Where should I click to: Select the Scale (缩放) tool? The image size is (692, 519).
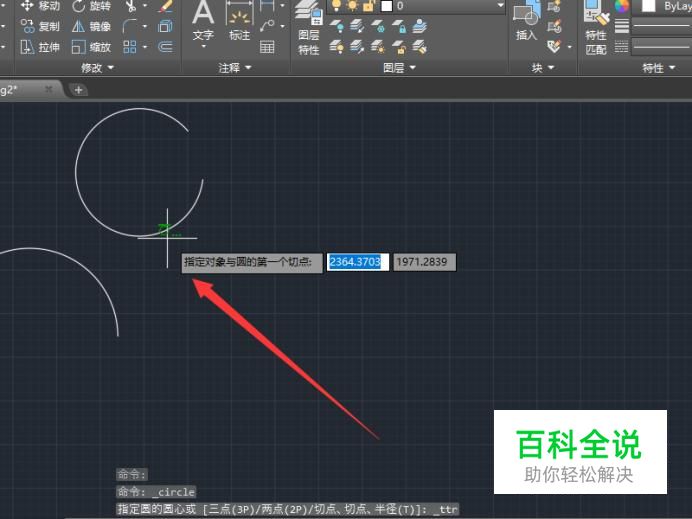coord(91,47)
